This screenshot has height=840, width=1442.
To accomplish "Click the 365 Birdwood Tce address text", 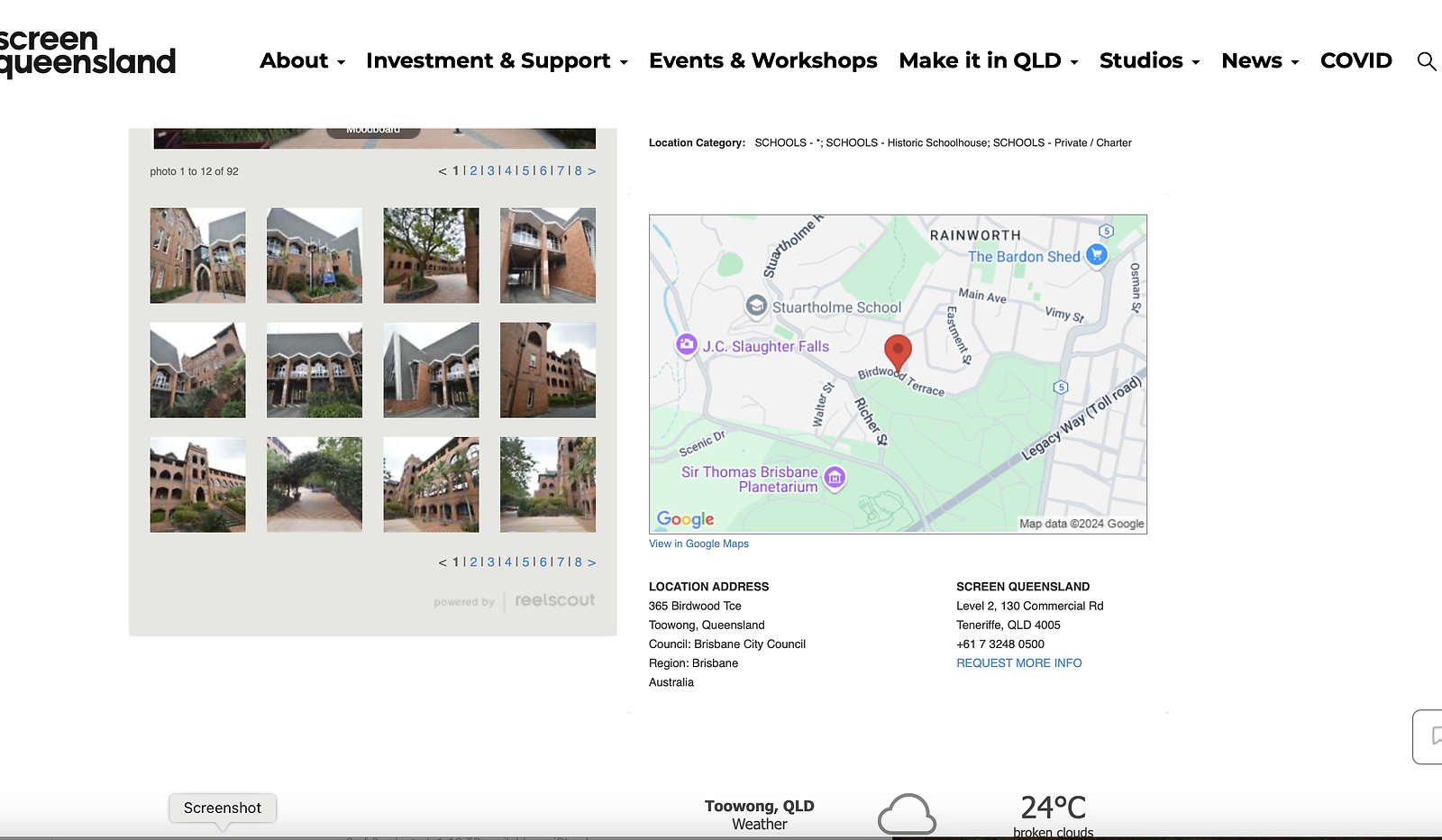I will (x=695, y=606).
